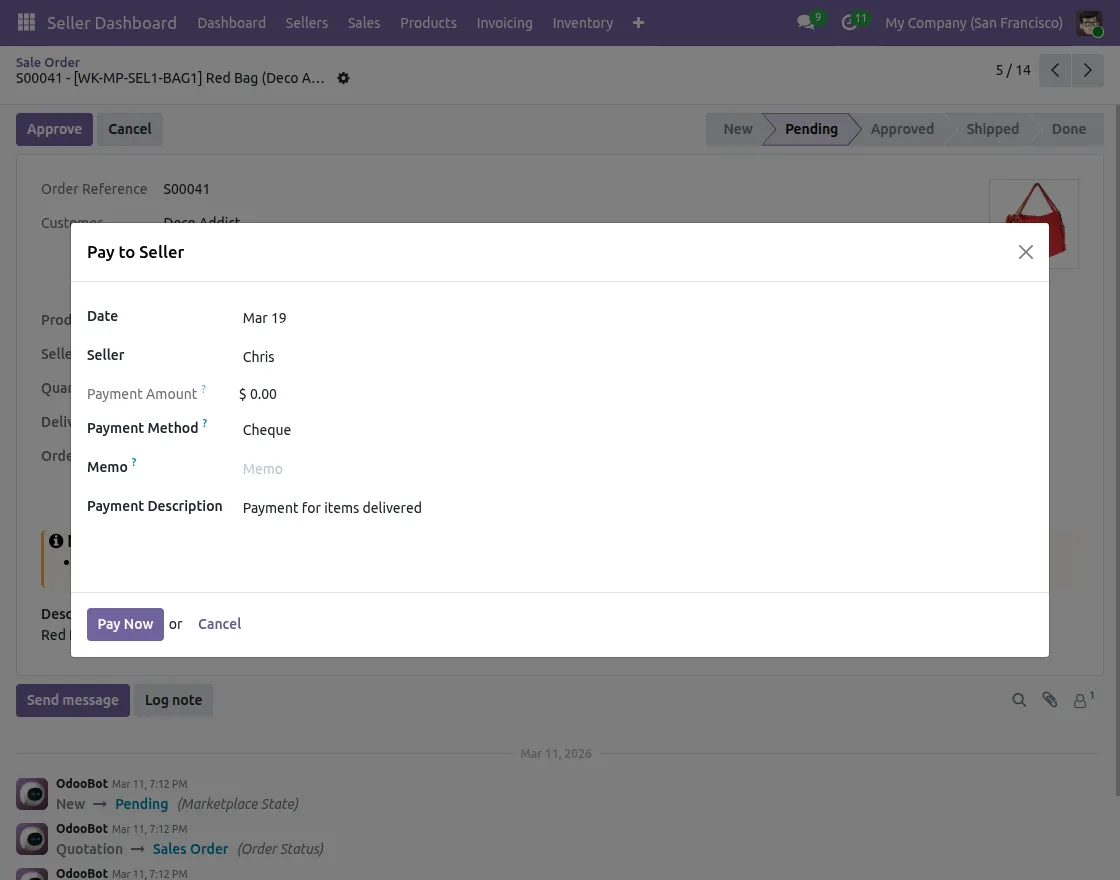The image size is (1120, 880).
Task: Click Sales Order link in OdooBot message
Action: 190,849
